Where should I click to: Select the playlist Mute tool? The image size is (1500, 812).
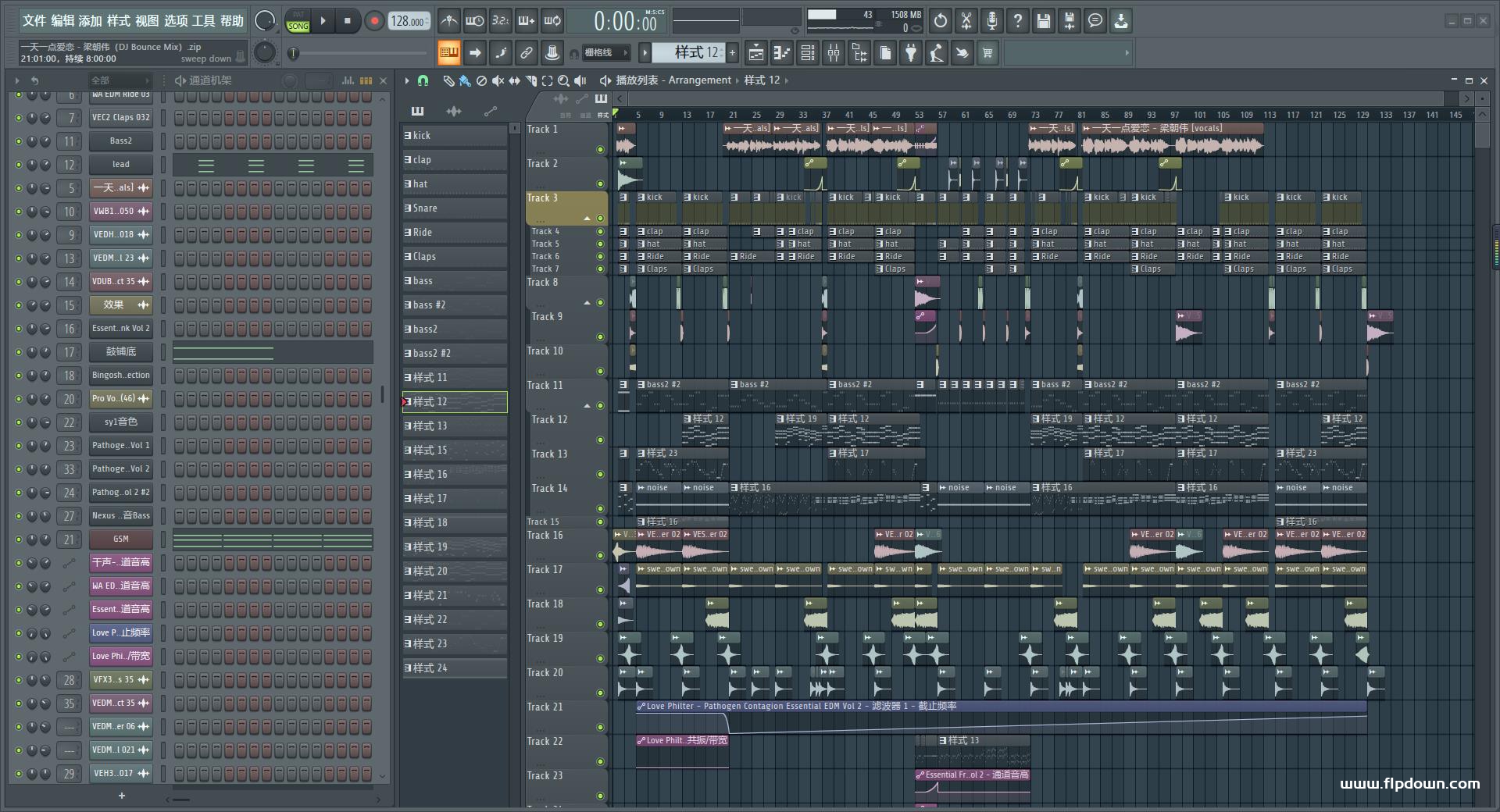(498, 80)
